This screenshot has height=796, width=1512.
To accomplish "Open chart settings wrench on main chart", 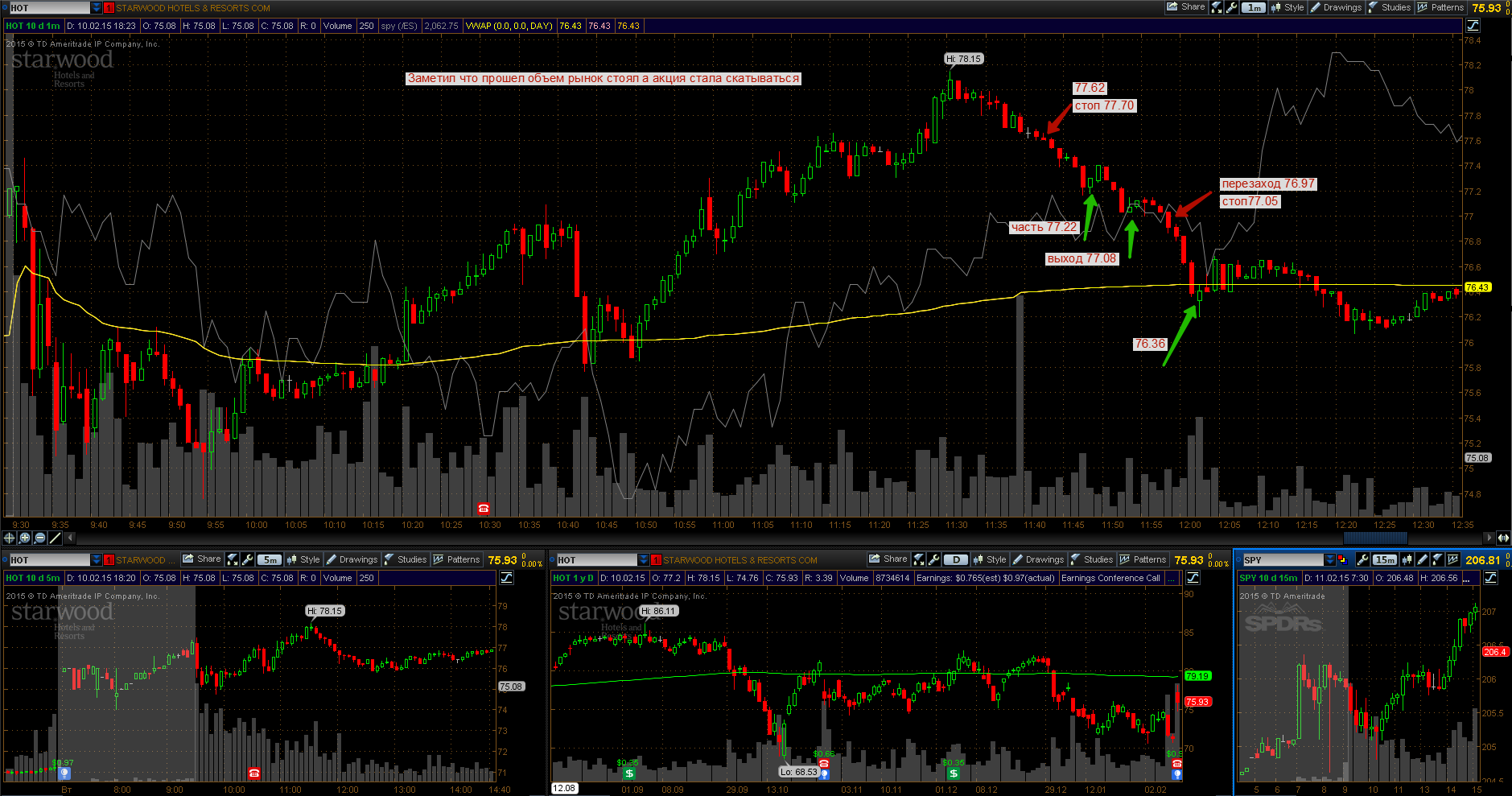I will (1231, 7).
